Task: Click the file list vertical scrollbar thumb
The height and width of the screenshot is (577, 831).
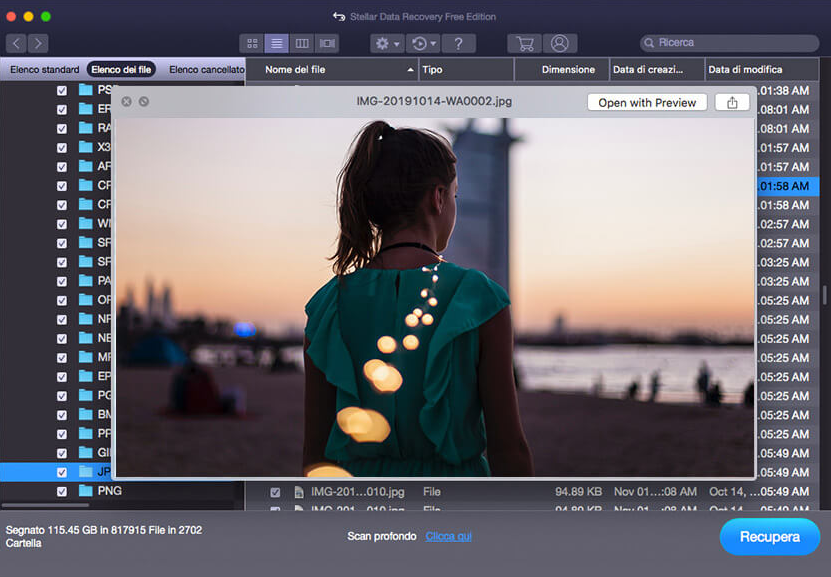Action: click(824, 295)
